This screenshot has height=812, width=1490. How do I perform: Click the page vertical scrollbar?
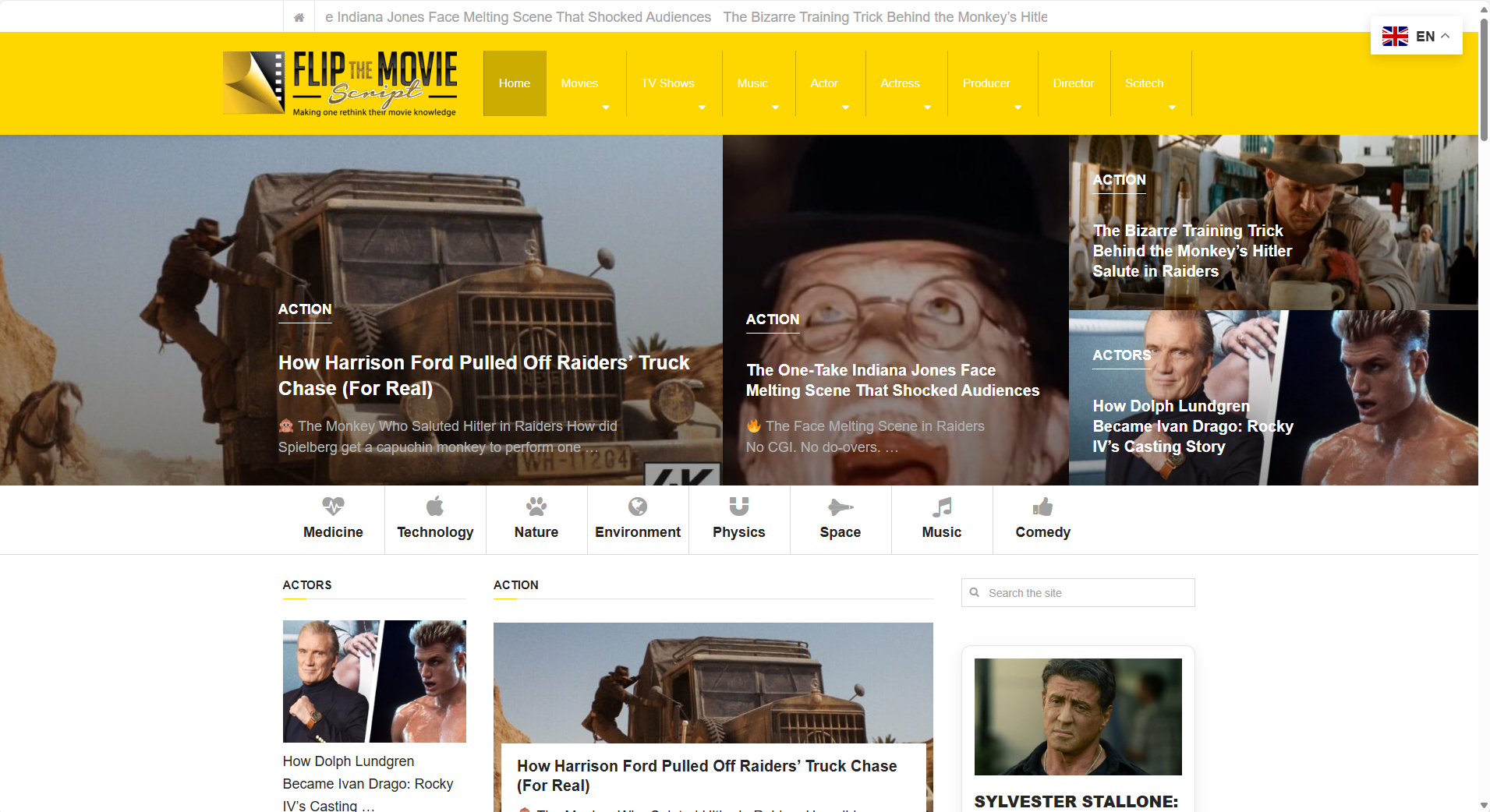tap(1484, 78)
